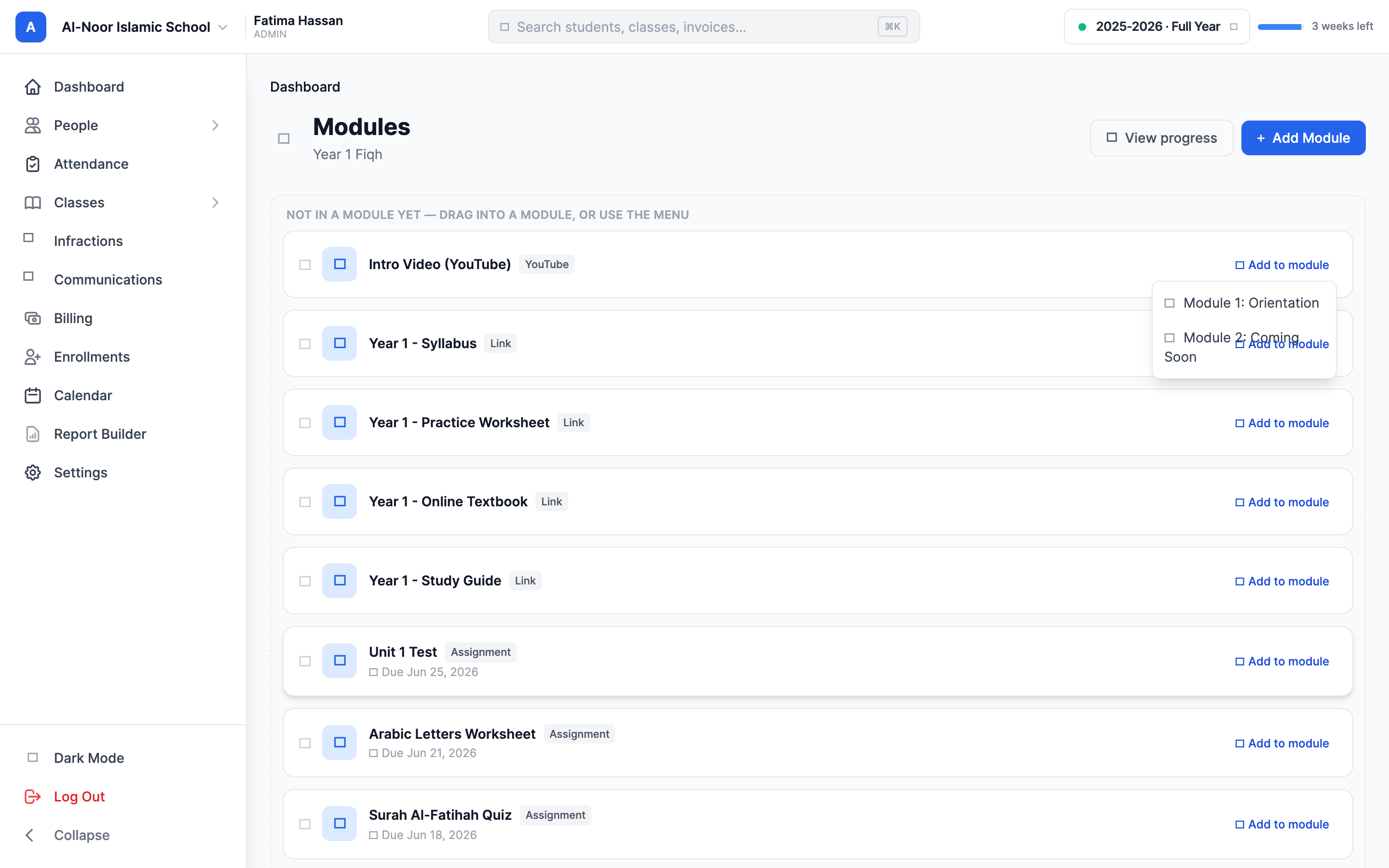Click the Collapse sidebar arrow icon
Image resolution: width=1389 pixels, height=868 pixels.
pyautogui.click(x=30, y=835)
